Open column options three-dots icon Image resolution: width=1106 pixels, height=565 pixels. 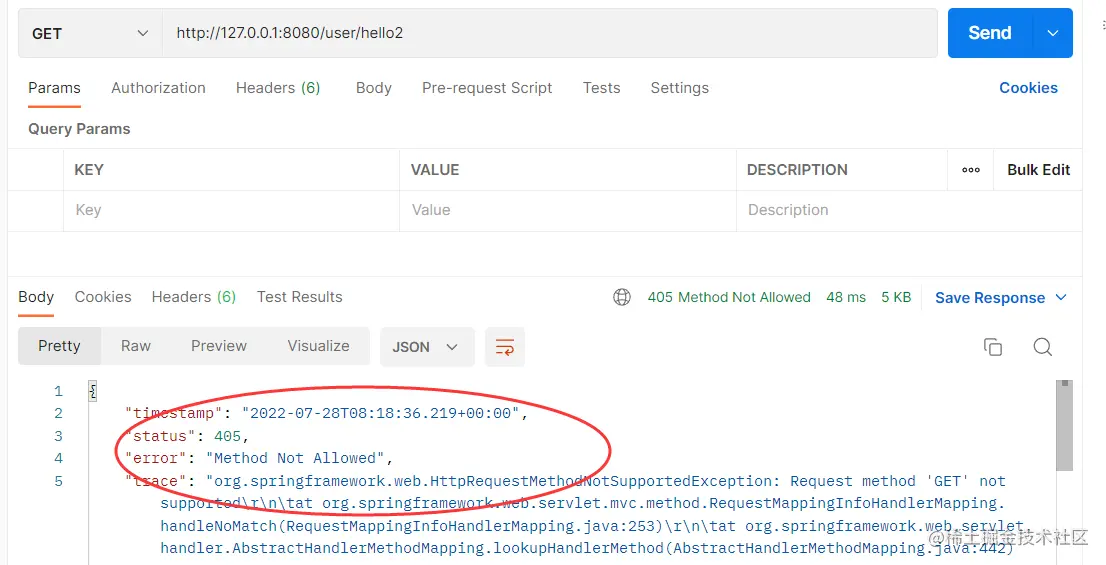[x=971, y=170]
